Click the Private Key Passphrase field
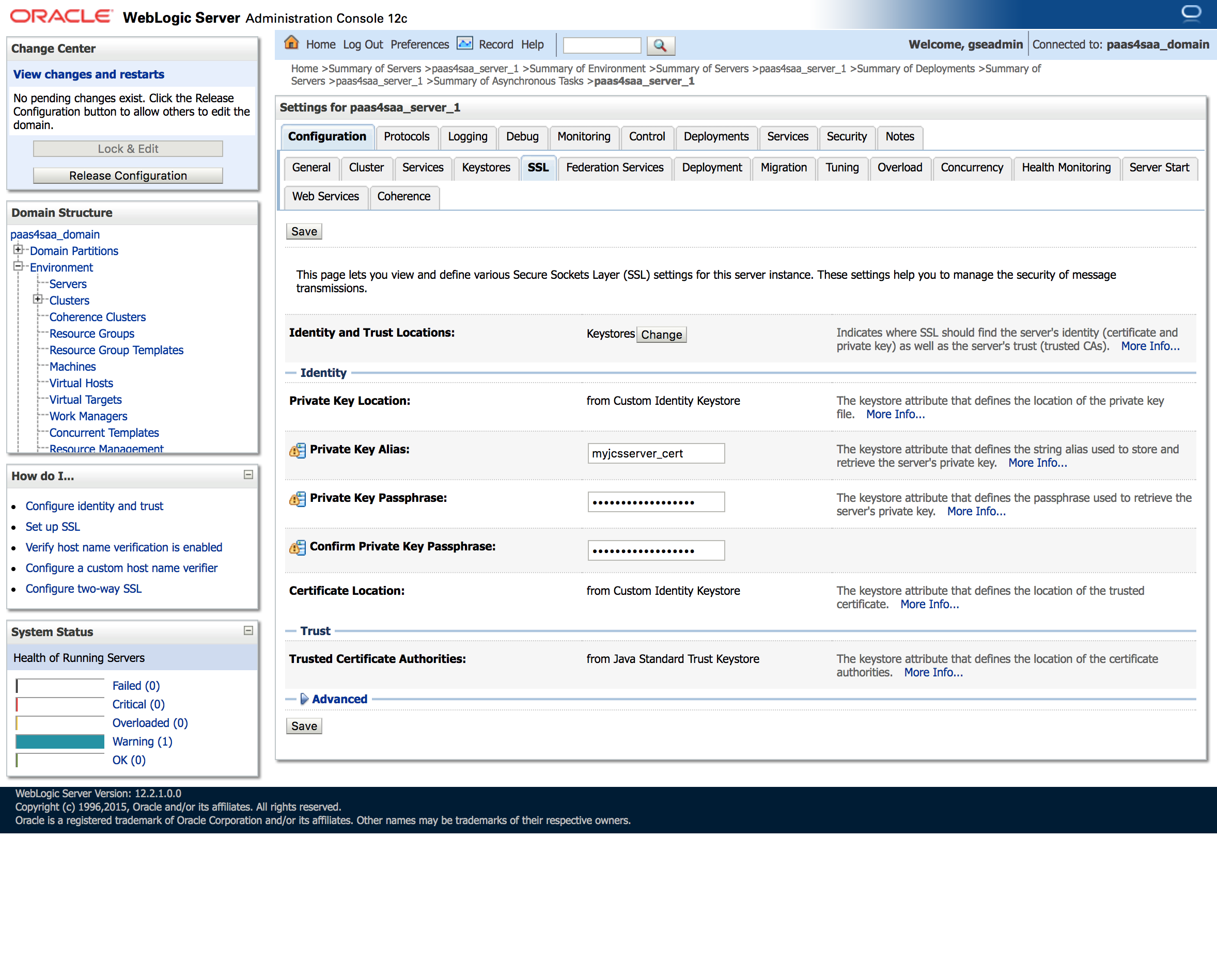1217x980 pixels. coord(656,502)
